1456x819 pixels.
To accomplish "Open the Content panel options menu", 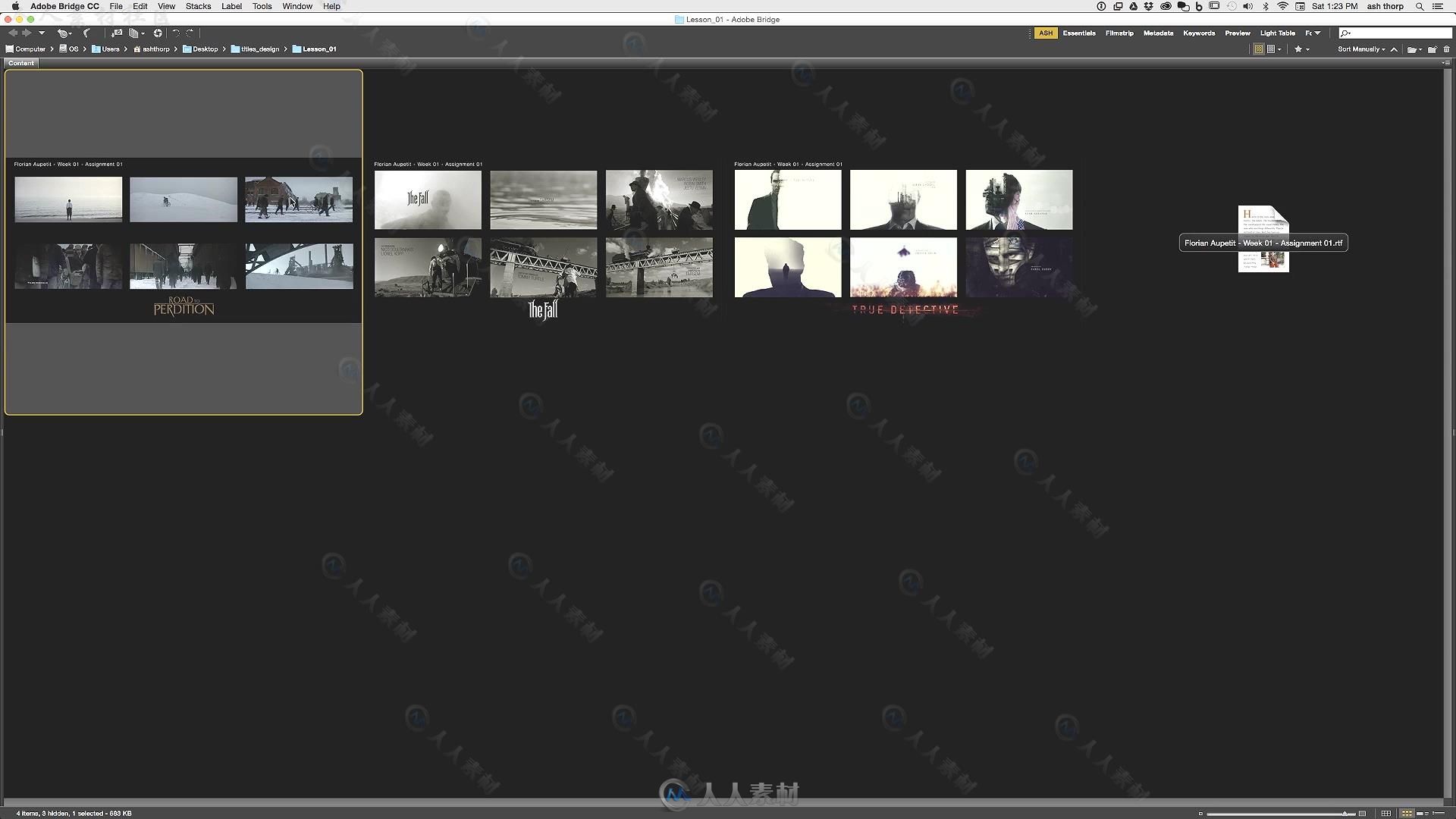I will (x=1447, y=63).
